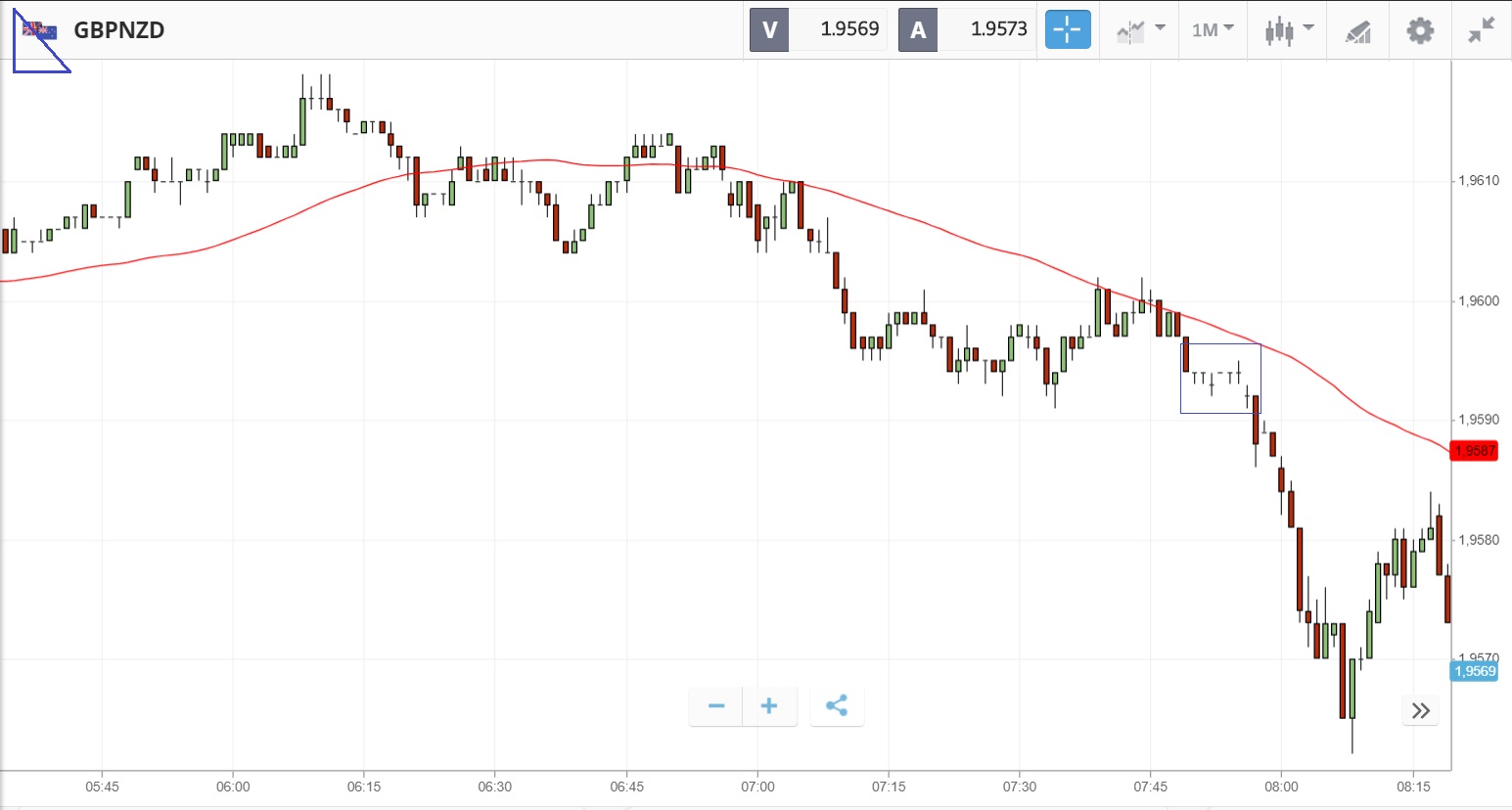1512x810 pixels.
Task: Click the blue 1.9569 current price label
Action: (1475, 671)
